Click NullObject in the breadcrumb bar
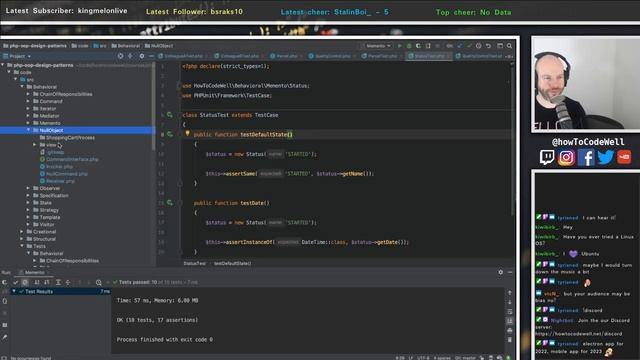640x360 pixels. point(159,46)
